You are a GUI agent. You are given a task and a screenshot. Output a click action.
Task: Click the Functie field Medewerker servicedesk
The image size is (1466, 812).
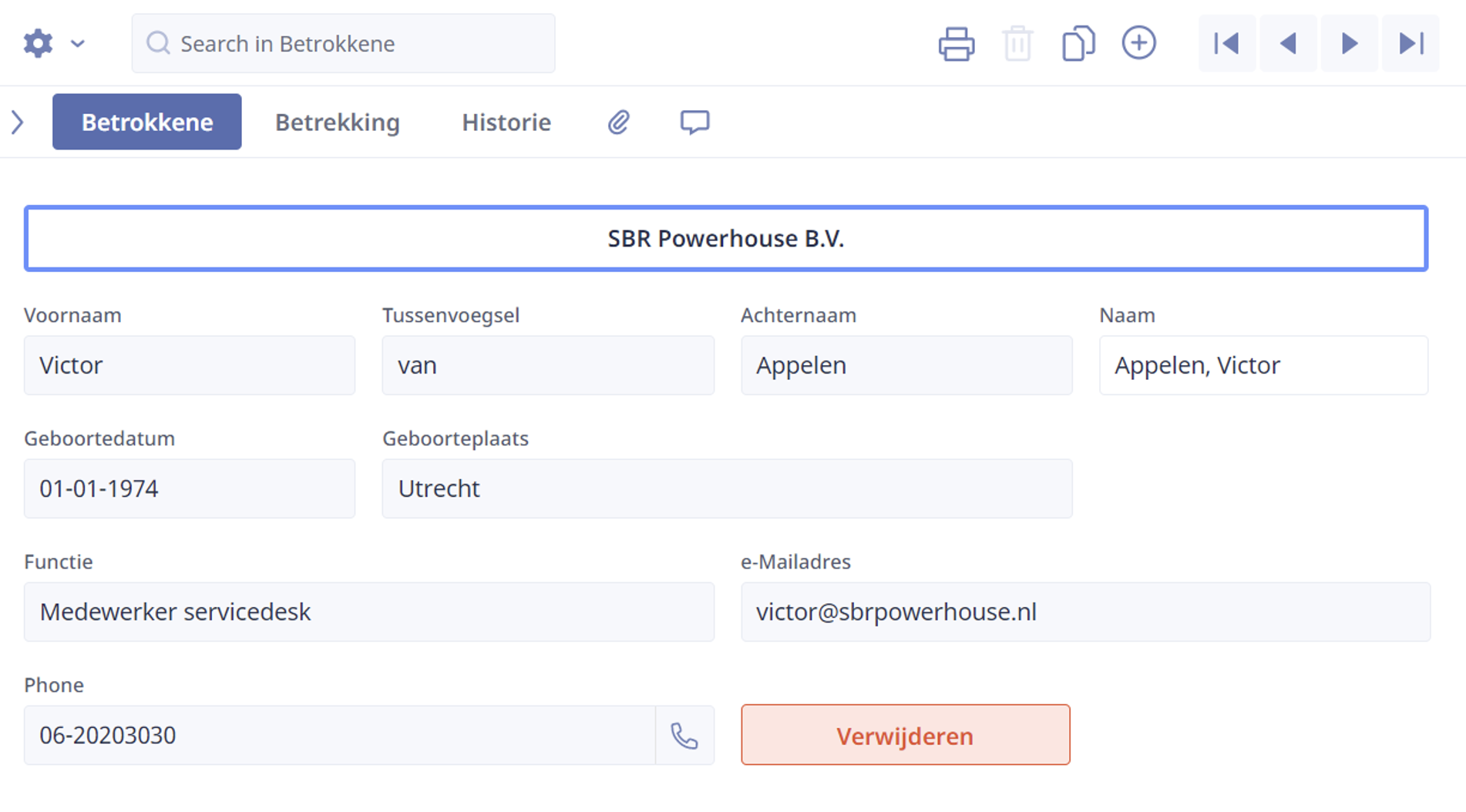pyautogui.click(x=369, y=612)
